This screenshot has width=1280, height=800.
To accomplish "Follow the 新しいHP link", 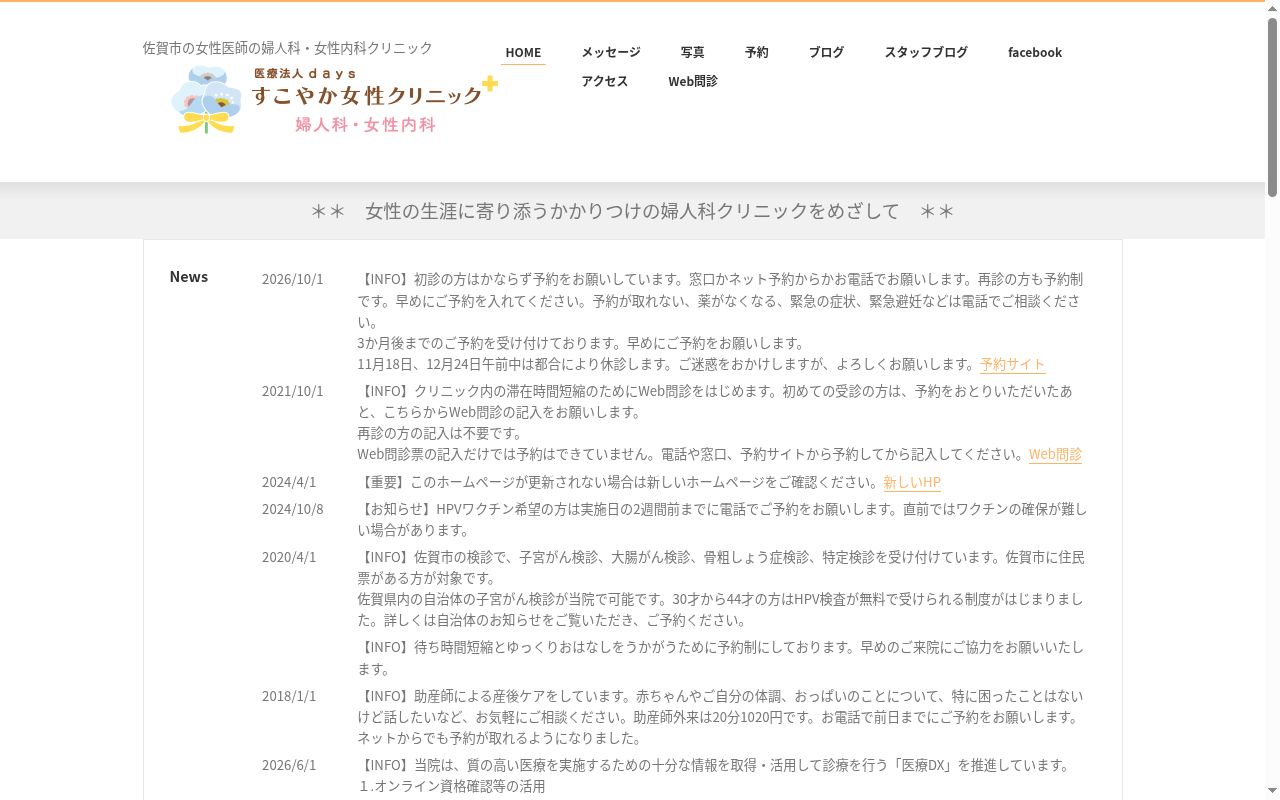I will click(912, 482).
